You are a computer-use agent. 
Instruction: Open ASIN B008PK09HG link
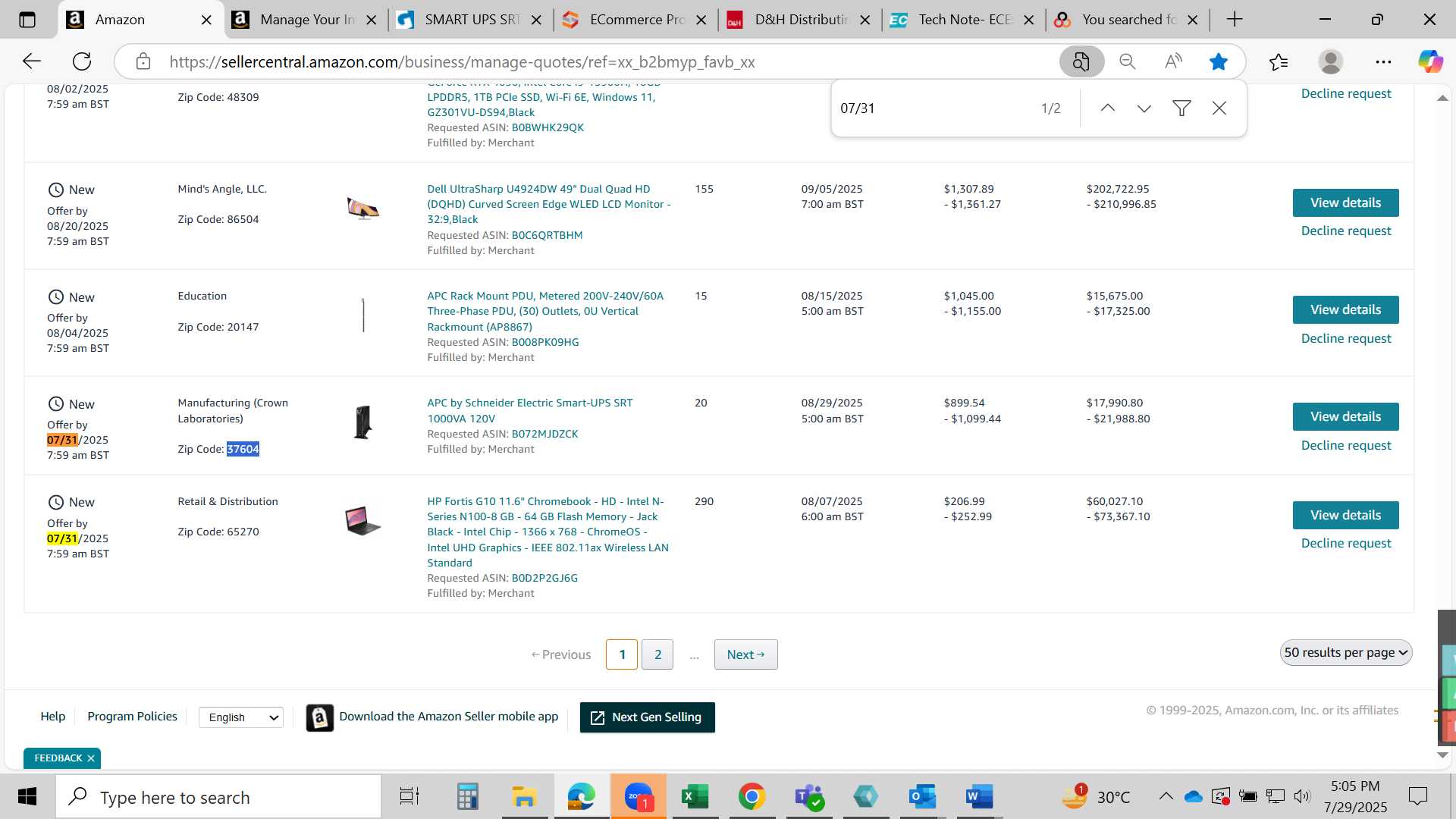click(545, 342)
